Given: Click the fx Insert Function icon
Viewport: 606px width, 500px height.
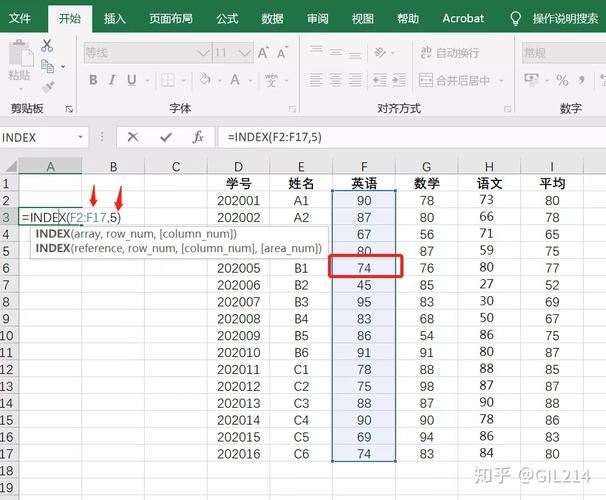Looking at the screenshot, I should click(x=198, y=137).
